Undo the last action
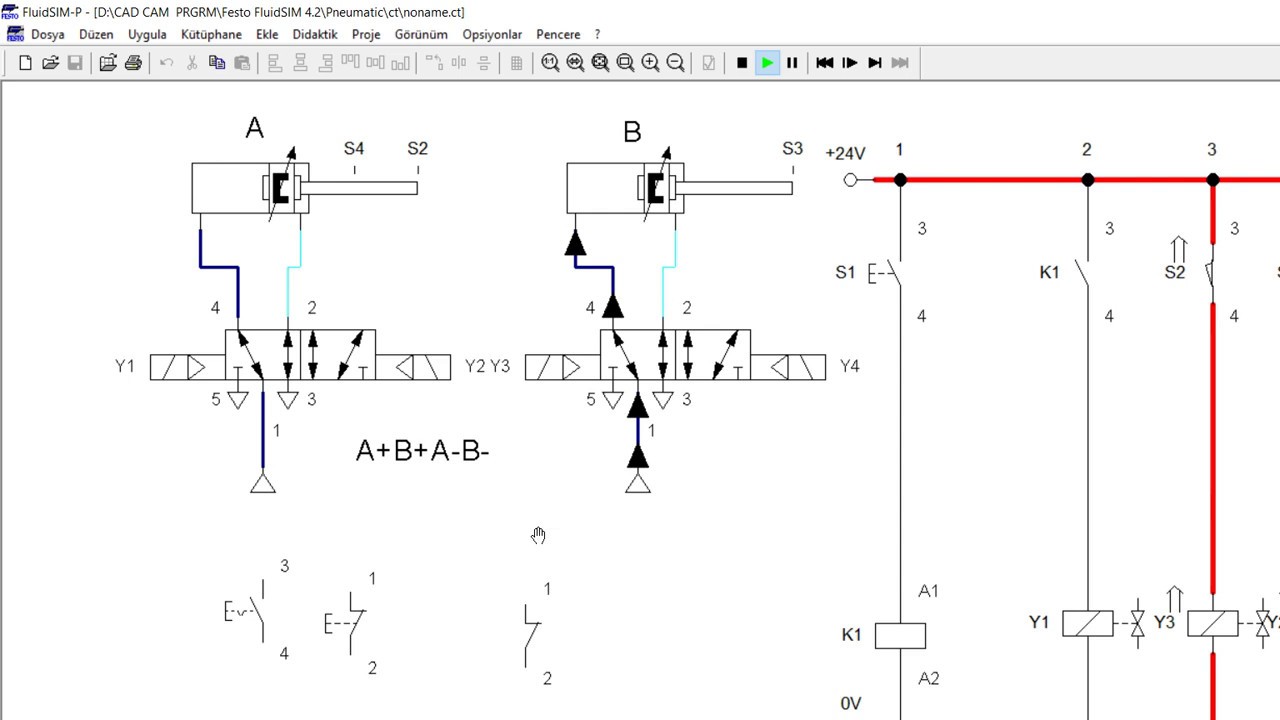Screen dimensions: 1280x720 (166, 62)
